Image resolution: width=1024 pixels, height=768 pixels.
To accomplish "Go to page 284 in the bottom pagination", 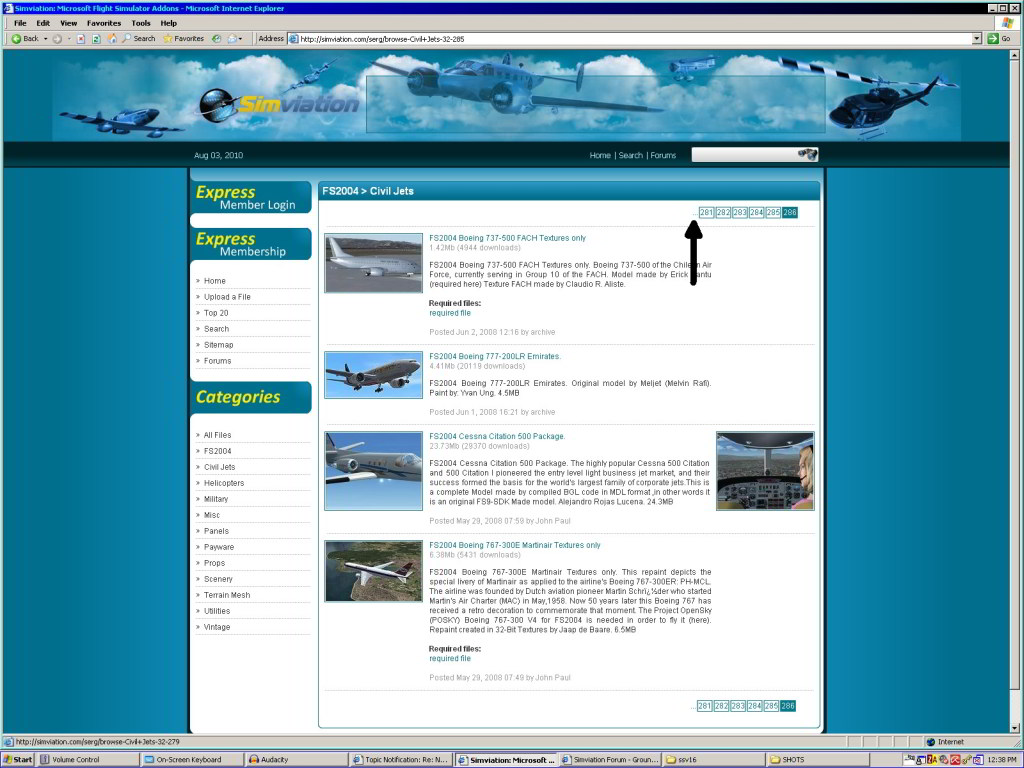I will tap(755, 706).
